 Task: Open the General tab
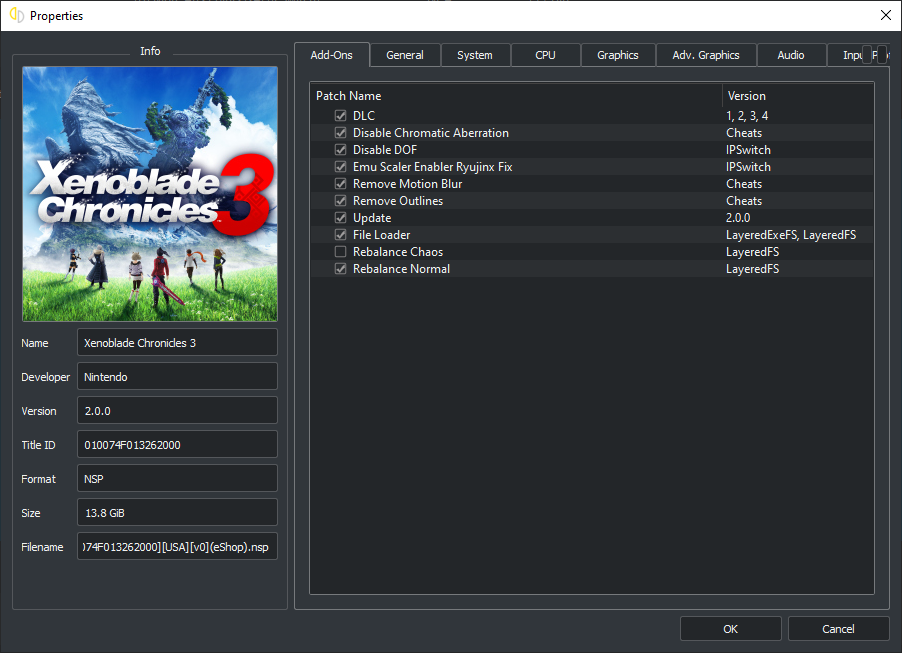405,55
